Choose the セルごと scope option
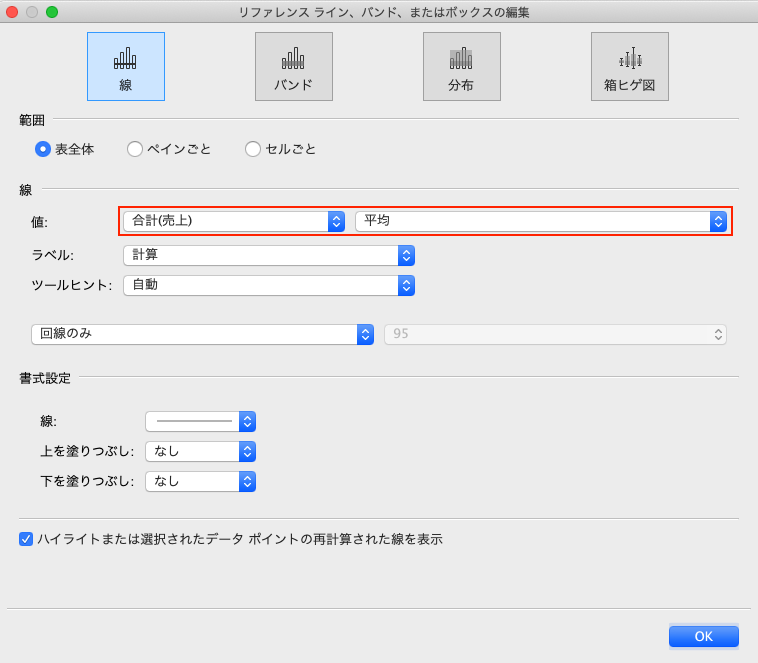The width and height of the screenshot is (758, 663). click(253, 149)
